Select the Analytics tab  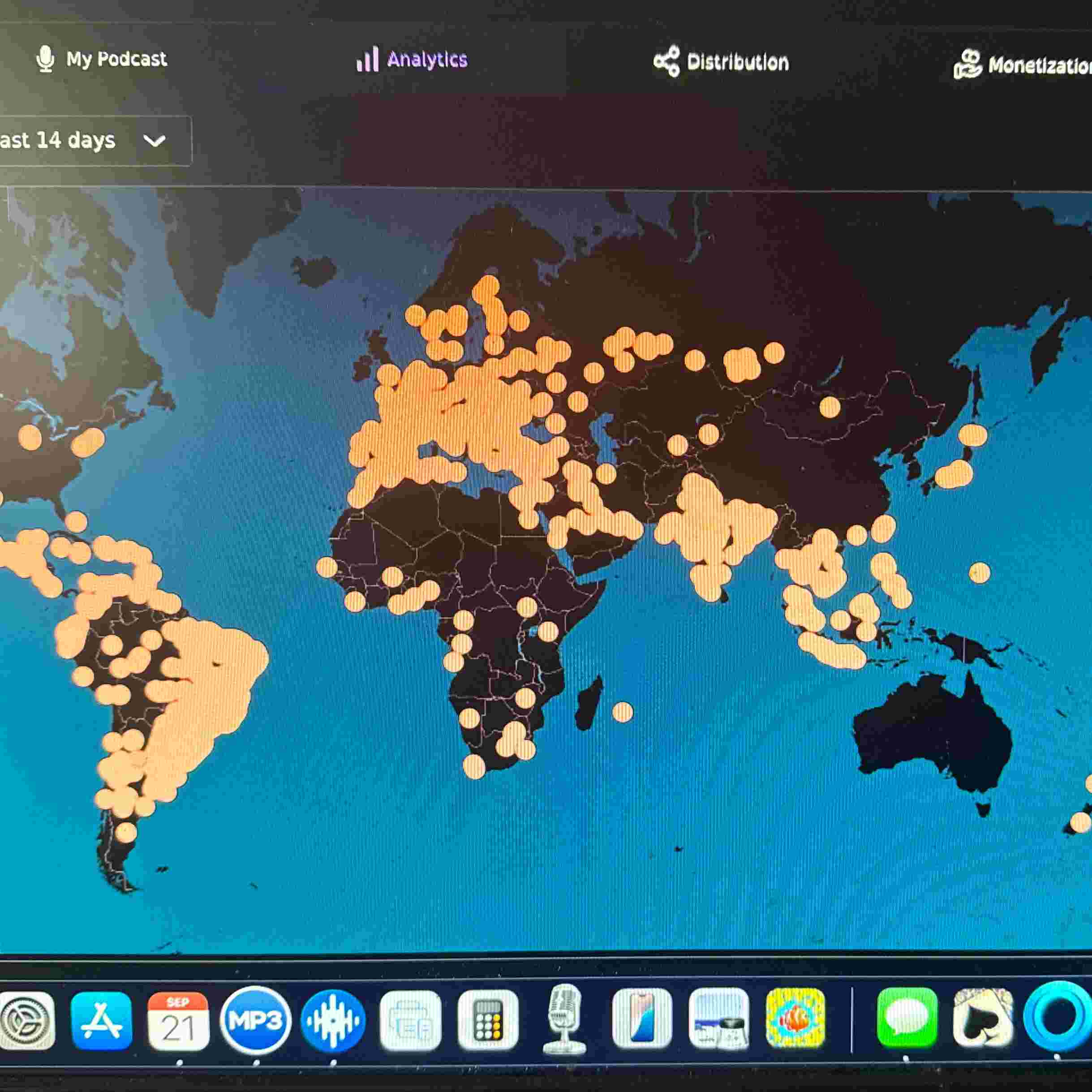[x=427, y=59]
